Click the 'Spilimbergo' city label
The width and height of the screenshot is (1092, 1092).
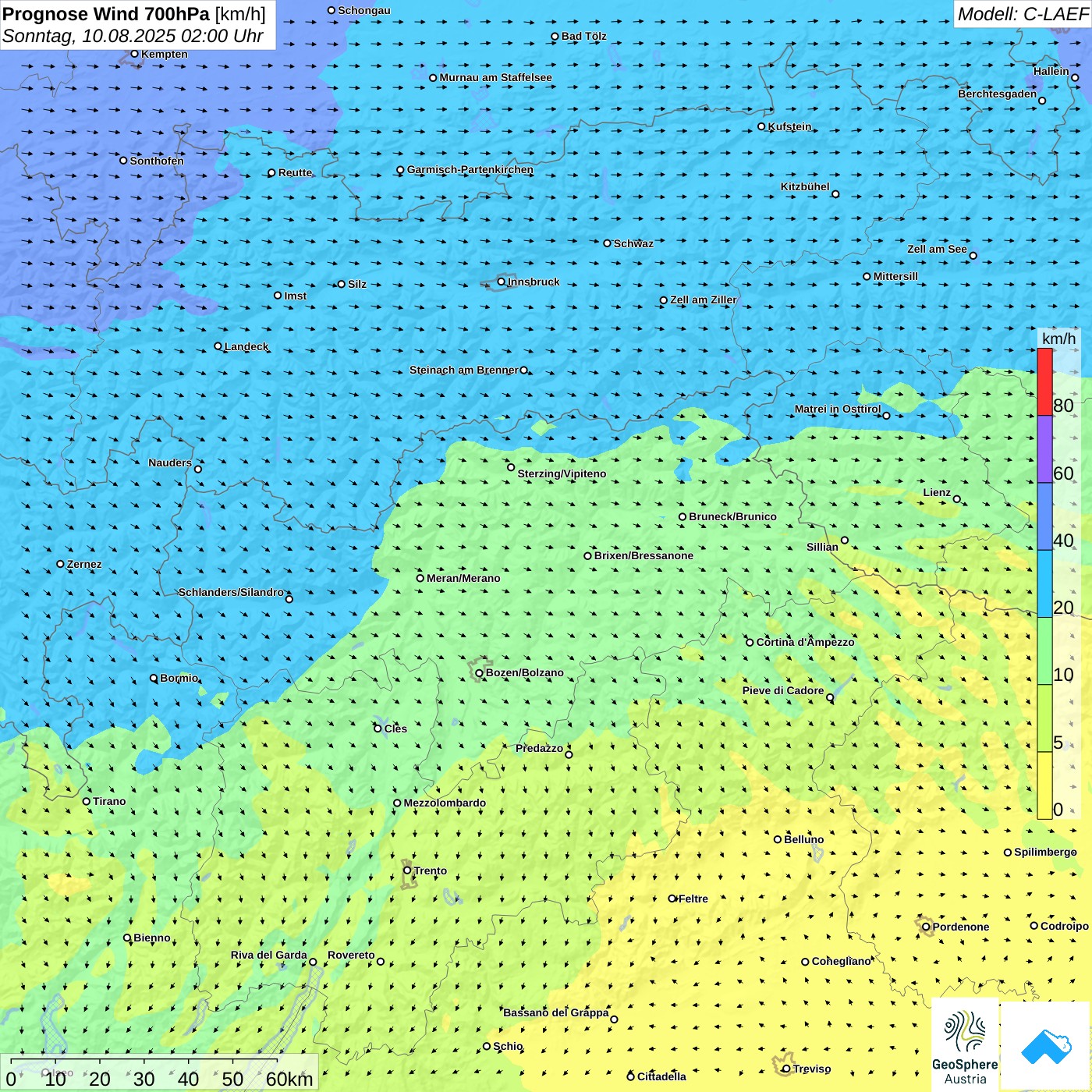1045,852
